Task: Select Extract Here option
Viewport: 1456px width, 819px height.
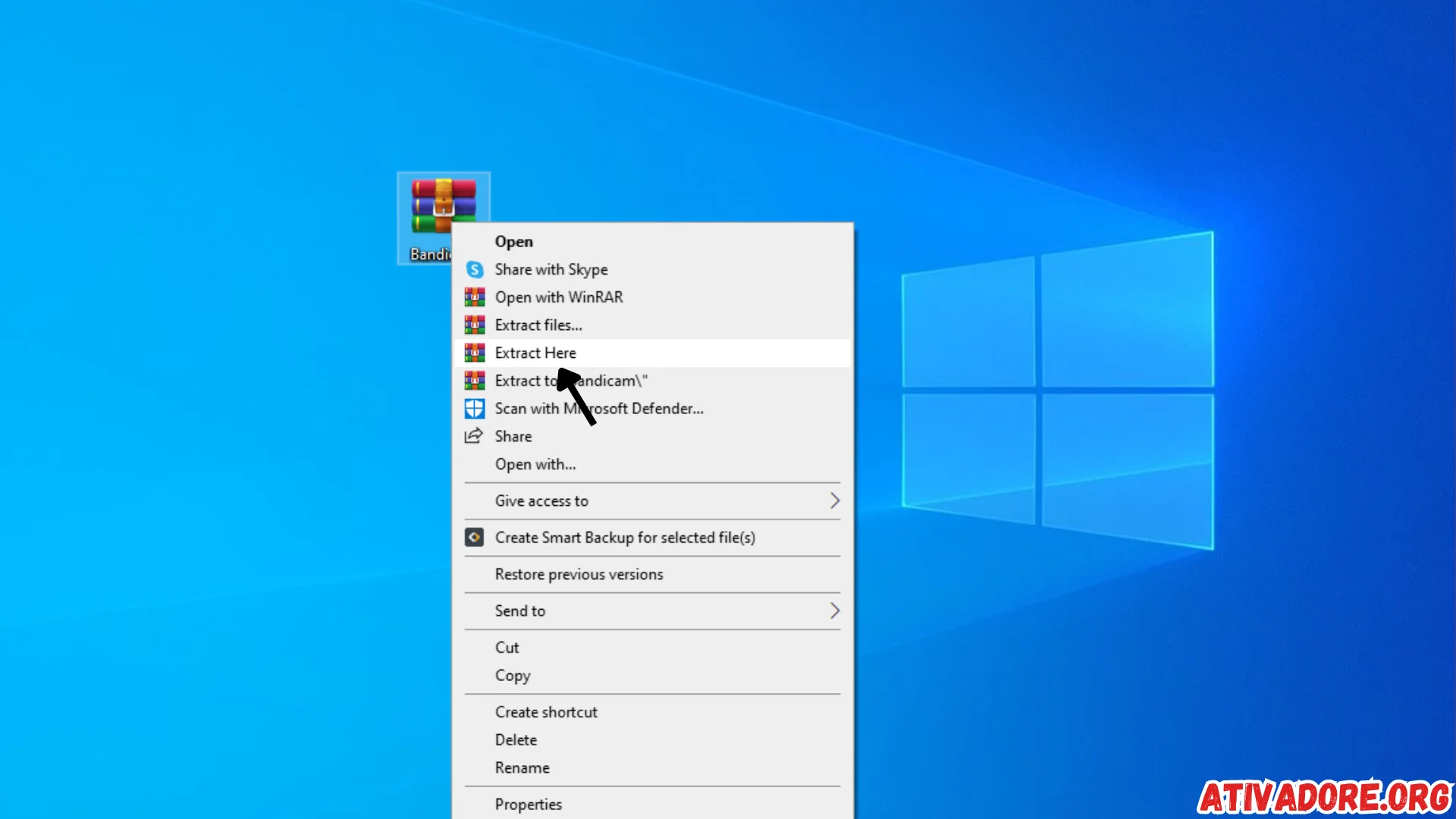Action: (x=535, y=352)
